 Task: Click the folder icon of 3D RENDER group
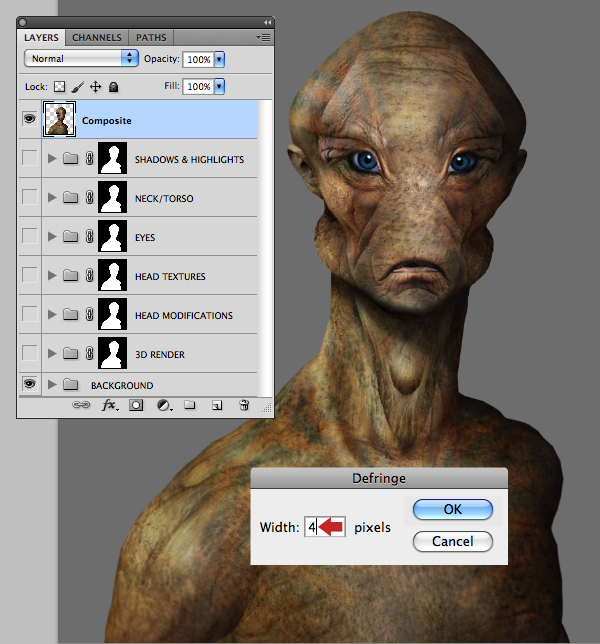pyautogui.click(x=71, y=353)
